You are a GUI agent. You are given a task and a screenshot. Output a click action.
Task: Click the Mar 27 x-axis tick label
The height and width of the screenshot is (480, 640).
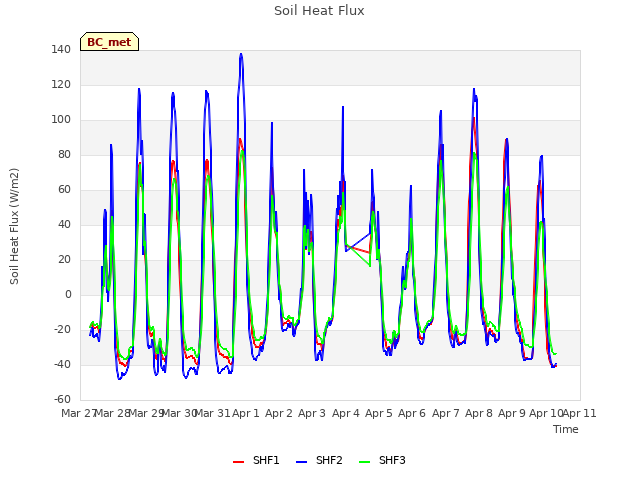[78, 413]
